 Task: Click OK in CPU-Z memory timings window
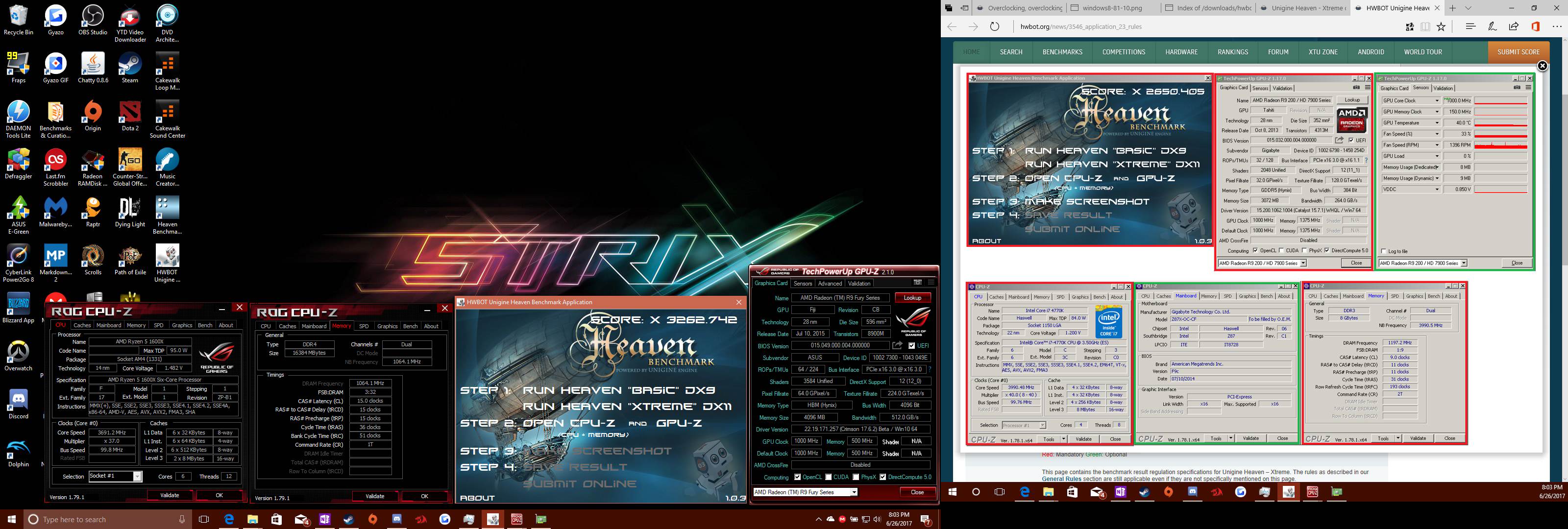[424, 496]
